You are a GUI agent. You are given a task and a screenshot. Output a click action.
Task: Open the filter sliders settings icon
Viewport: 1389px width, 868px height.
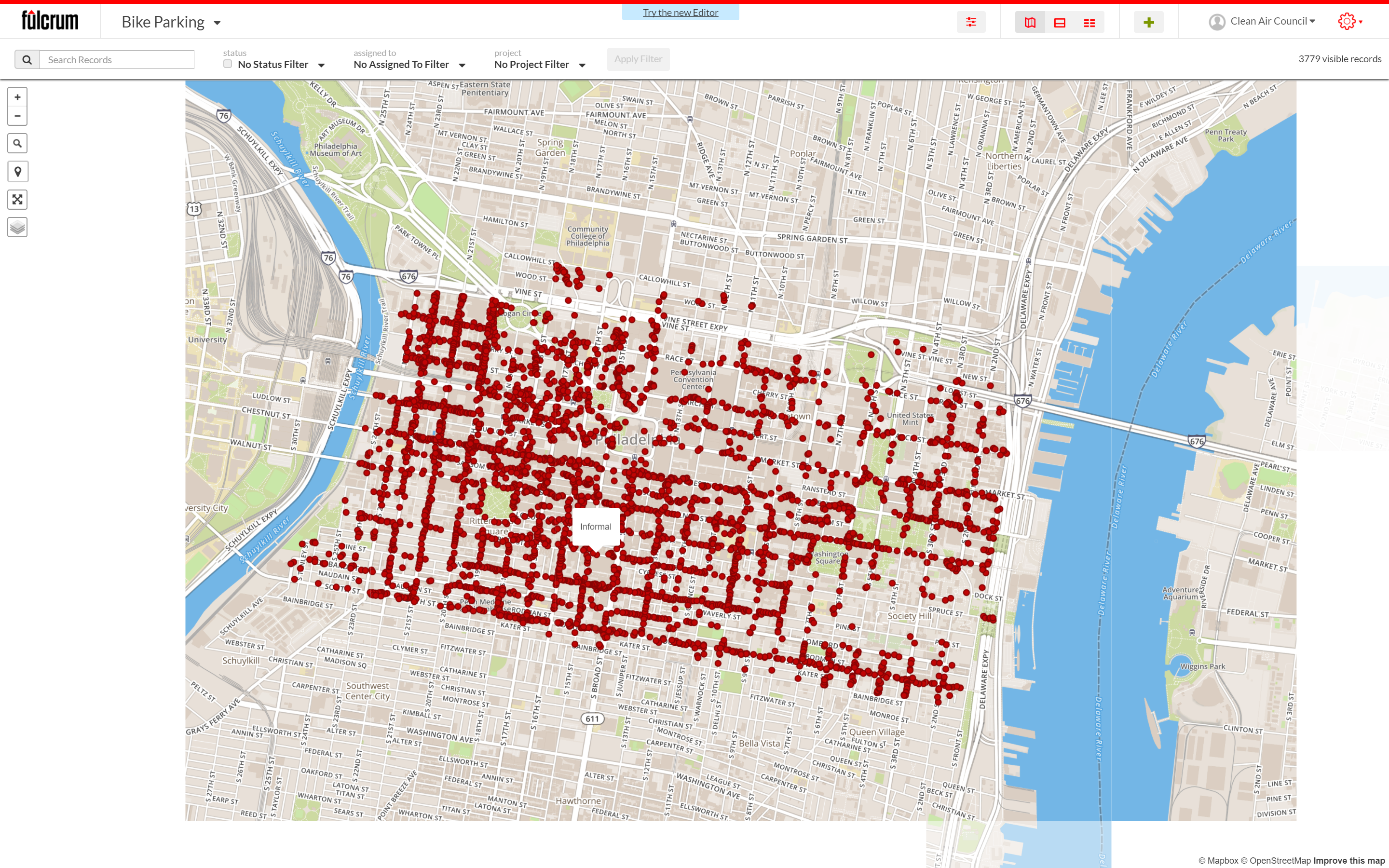tap(970, 22)
